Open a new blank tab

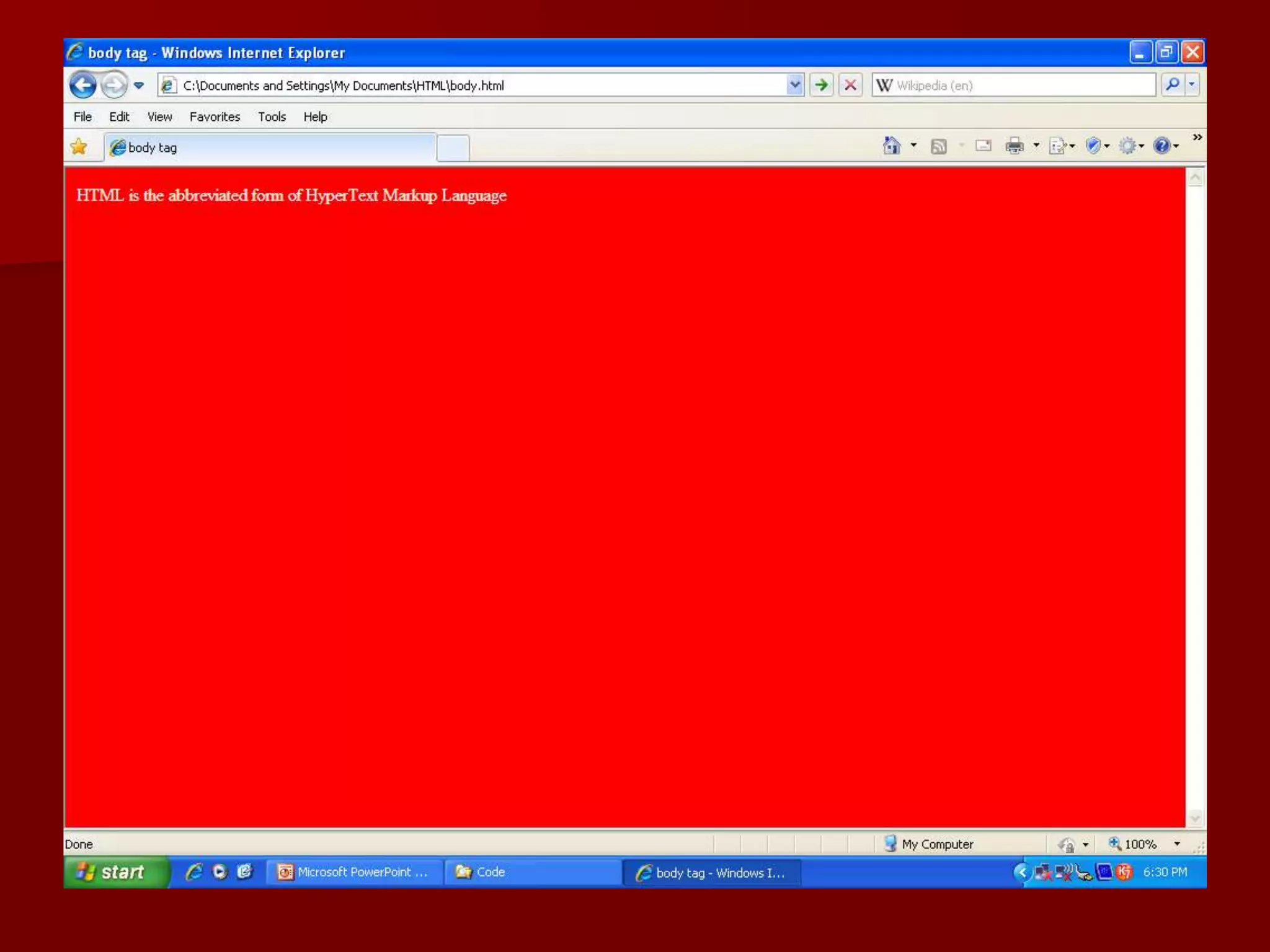(453, 149)
